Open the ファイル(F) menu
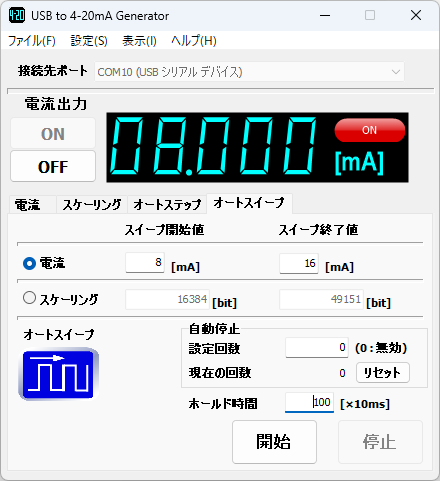Viewport: 440px width, 481px height. [x=32, y=41]
